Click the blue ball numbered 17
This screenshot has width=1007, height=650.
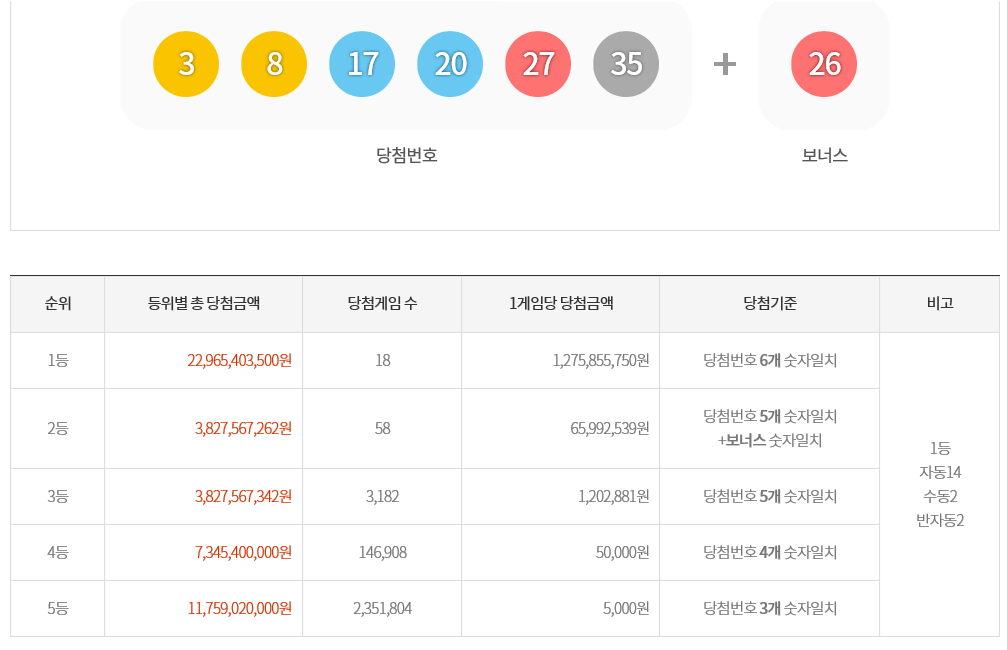[362, 64]
